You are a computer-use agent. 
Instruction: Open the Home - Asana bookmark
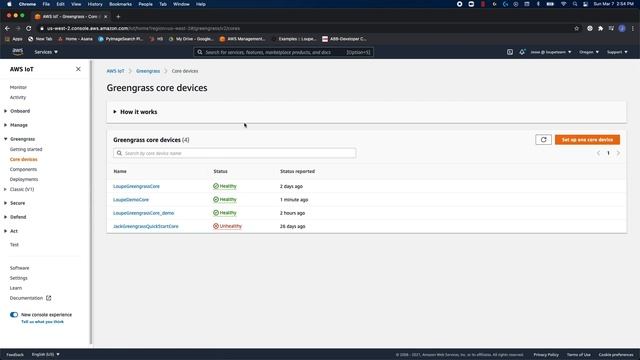tap(75, 39)
